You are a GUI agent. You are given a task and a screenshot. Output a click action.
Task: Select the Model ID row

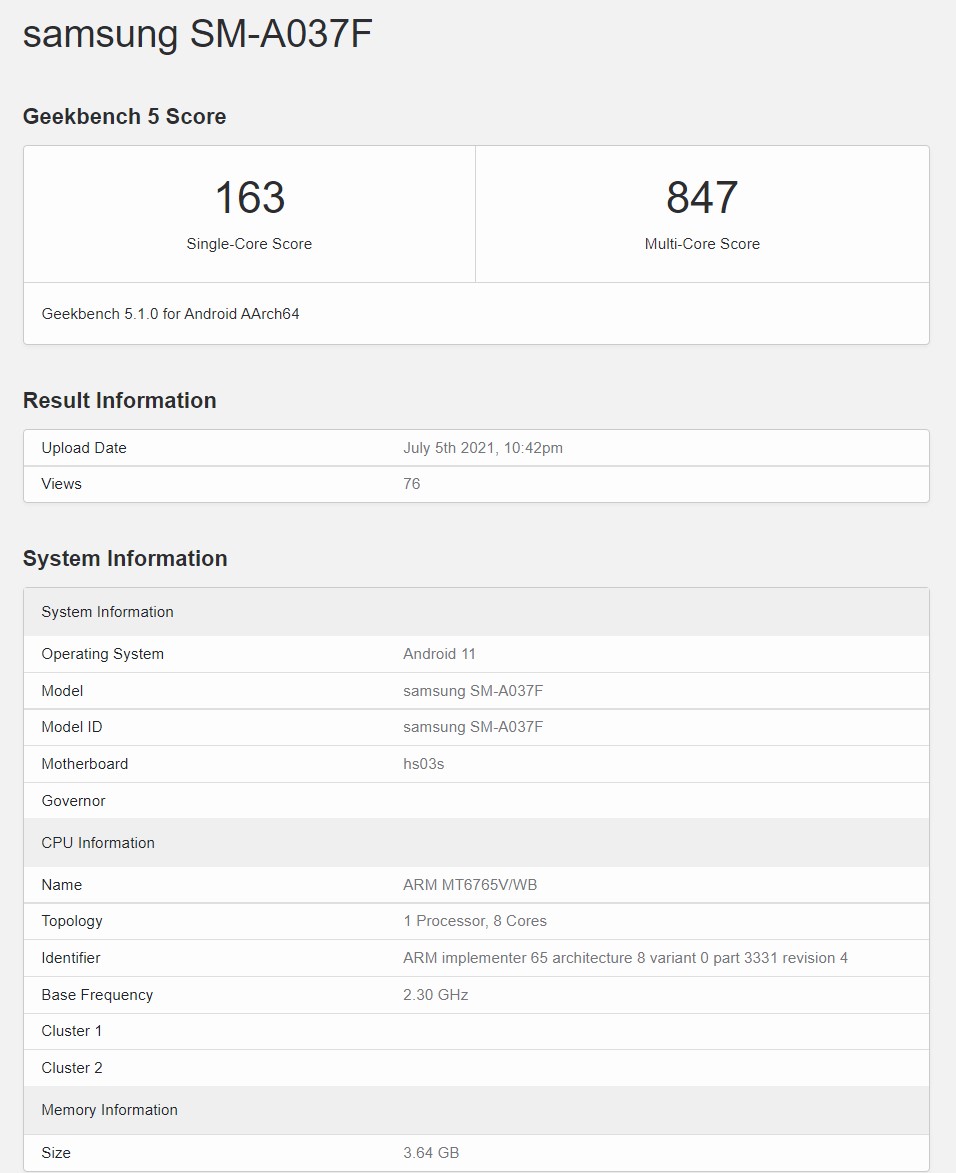click(476, 727)
